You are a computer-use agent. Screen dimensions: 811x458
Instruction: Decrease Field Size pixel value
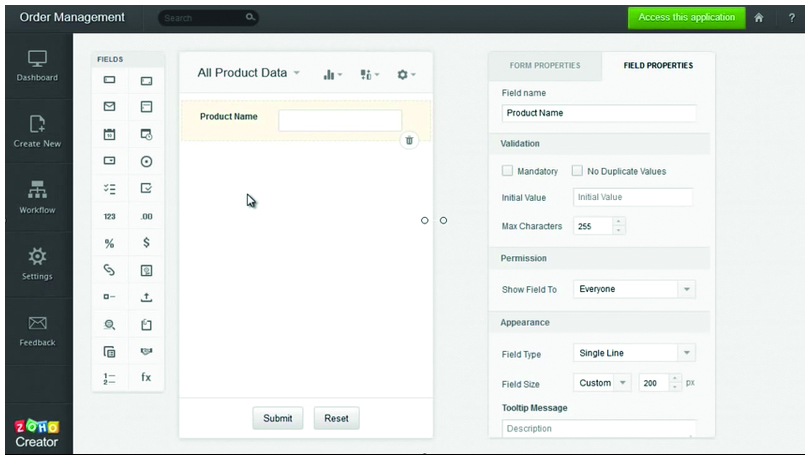click(x=675, y=387)
